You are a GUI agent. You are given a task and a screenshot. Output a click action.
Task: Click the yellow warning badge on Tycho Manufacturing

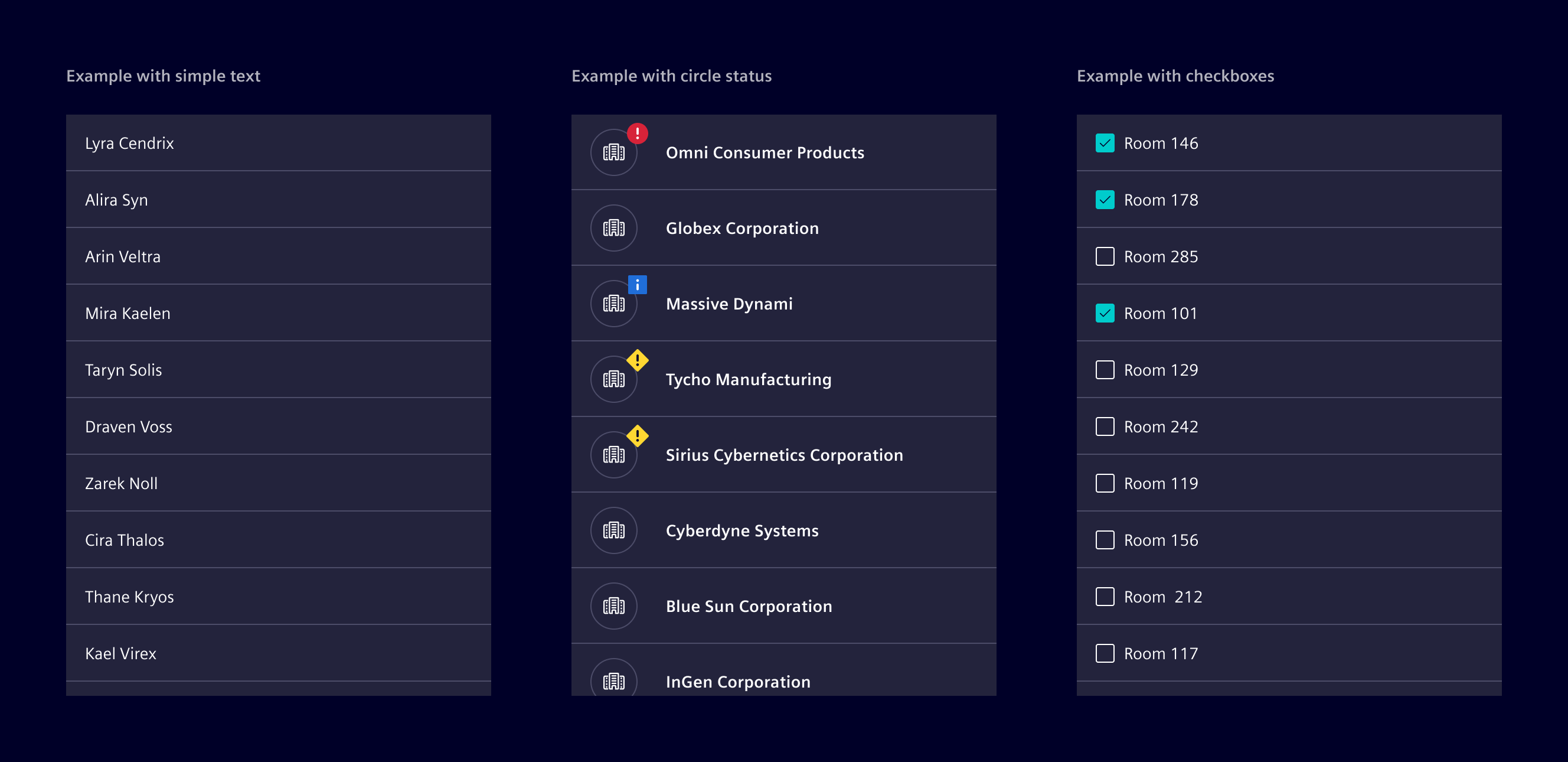pos(638,360)
